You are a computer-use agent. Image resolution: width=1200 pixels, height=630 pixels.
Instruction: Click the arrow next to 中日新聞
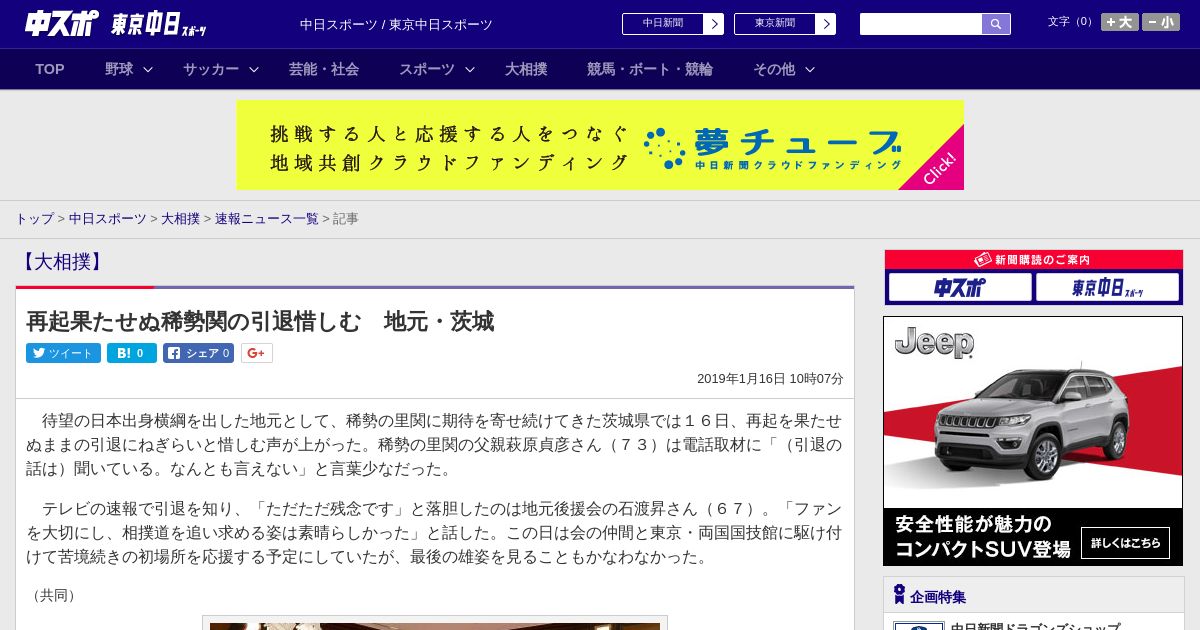[714, 24]
